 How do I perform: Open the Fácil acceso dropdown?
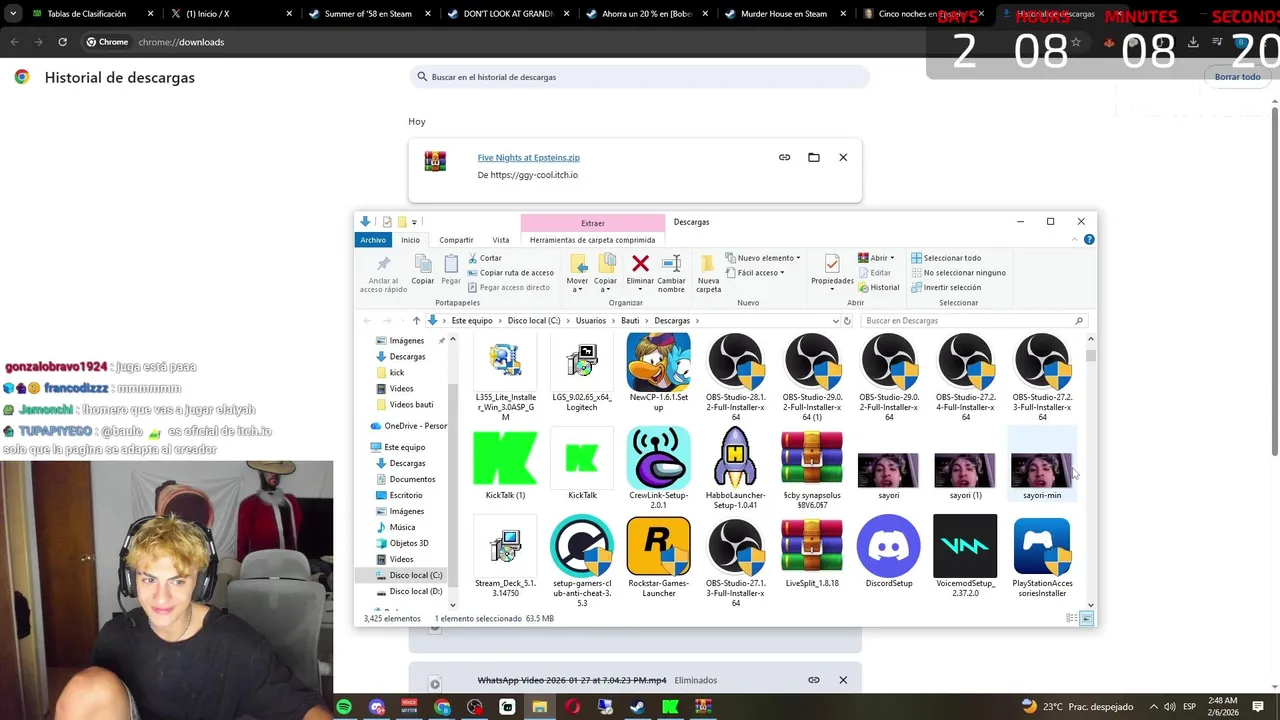point(755,273)
